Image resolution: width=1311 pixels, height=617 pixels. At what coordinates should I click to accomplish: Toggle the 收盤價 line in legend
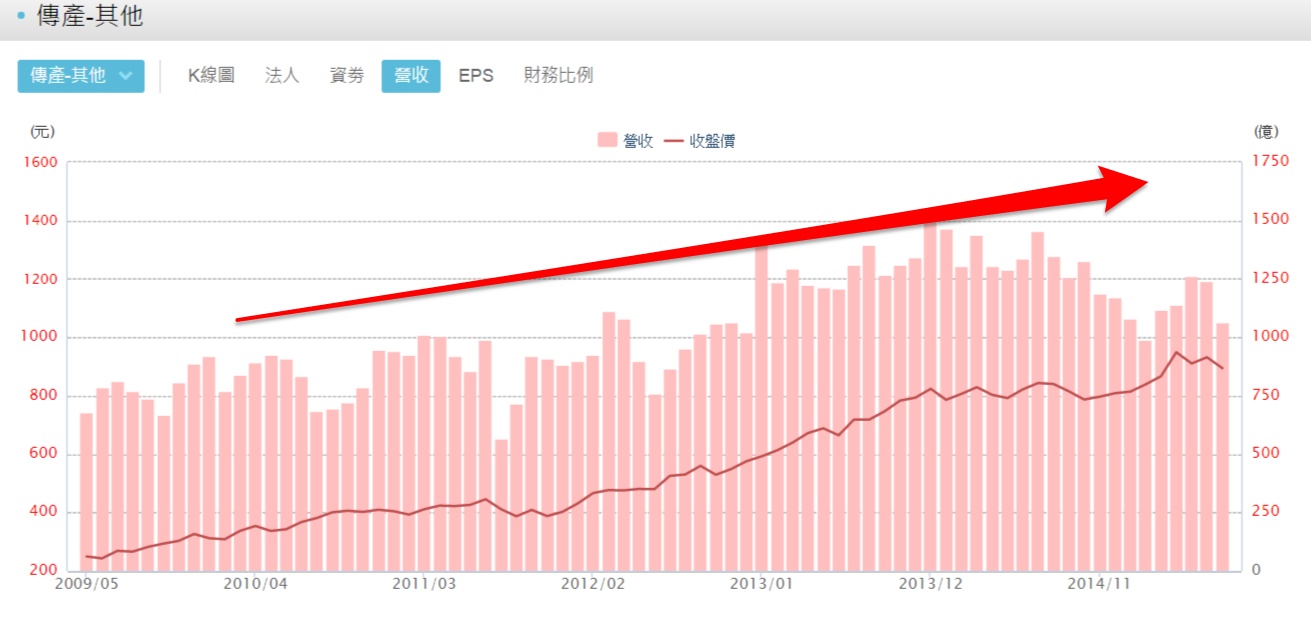(712, 141)
